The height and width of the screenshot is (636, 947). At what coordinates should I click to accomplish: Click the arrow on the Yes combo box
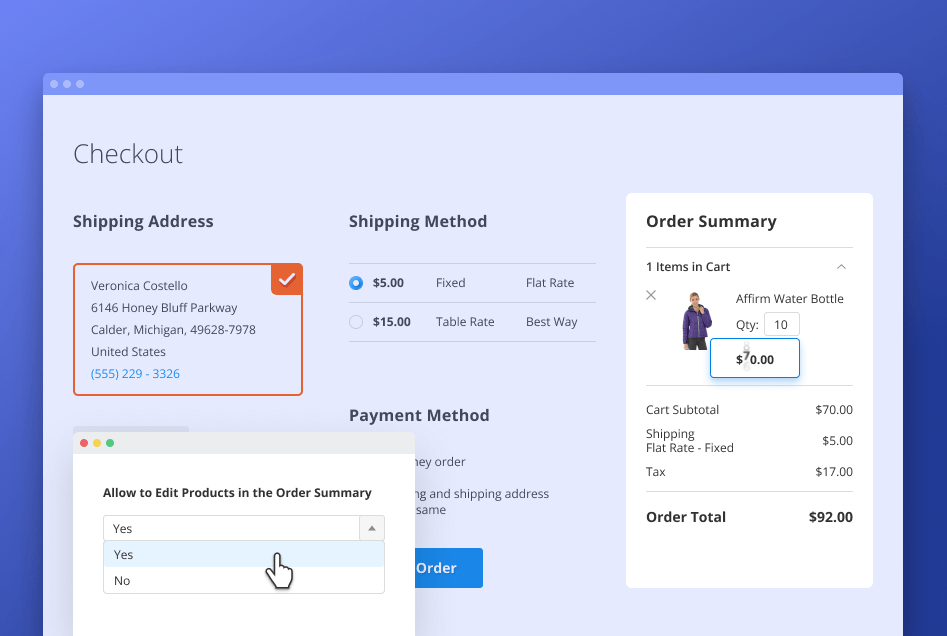(x=372, y=527)
